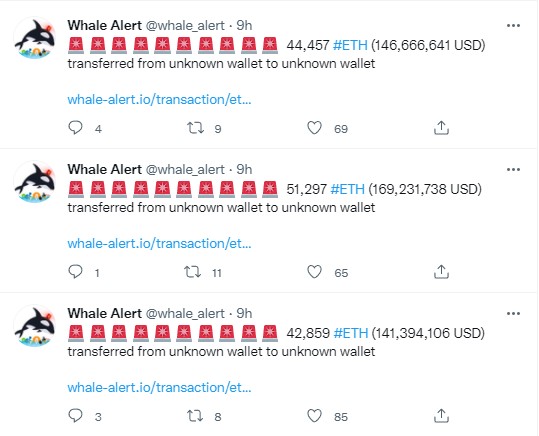Reply to the 44,457 ETH tweet
Image resolution: width=539 pixels, height=436 pixels.
point(75,128)
